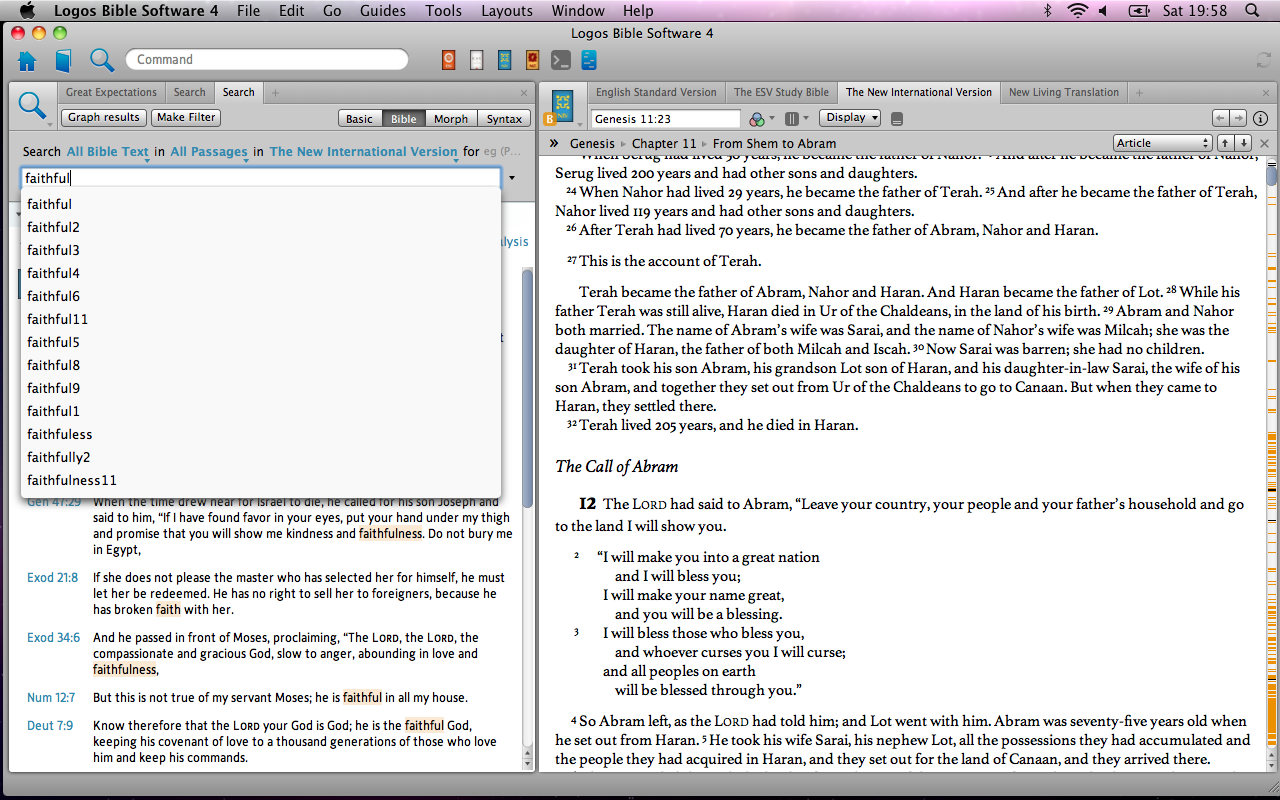Open the Num 12:7 result link
Viewport: 1280px width, 800px height.
coord(50,698)
